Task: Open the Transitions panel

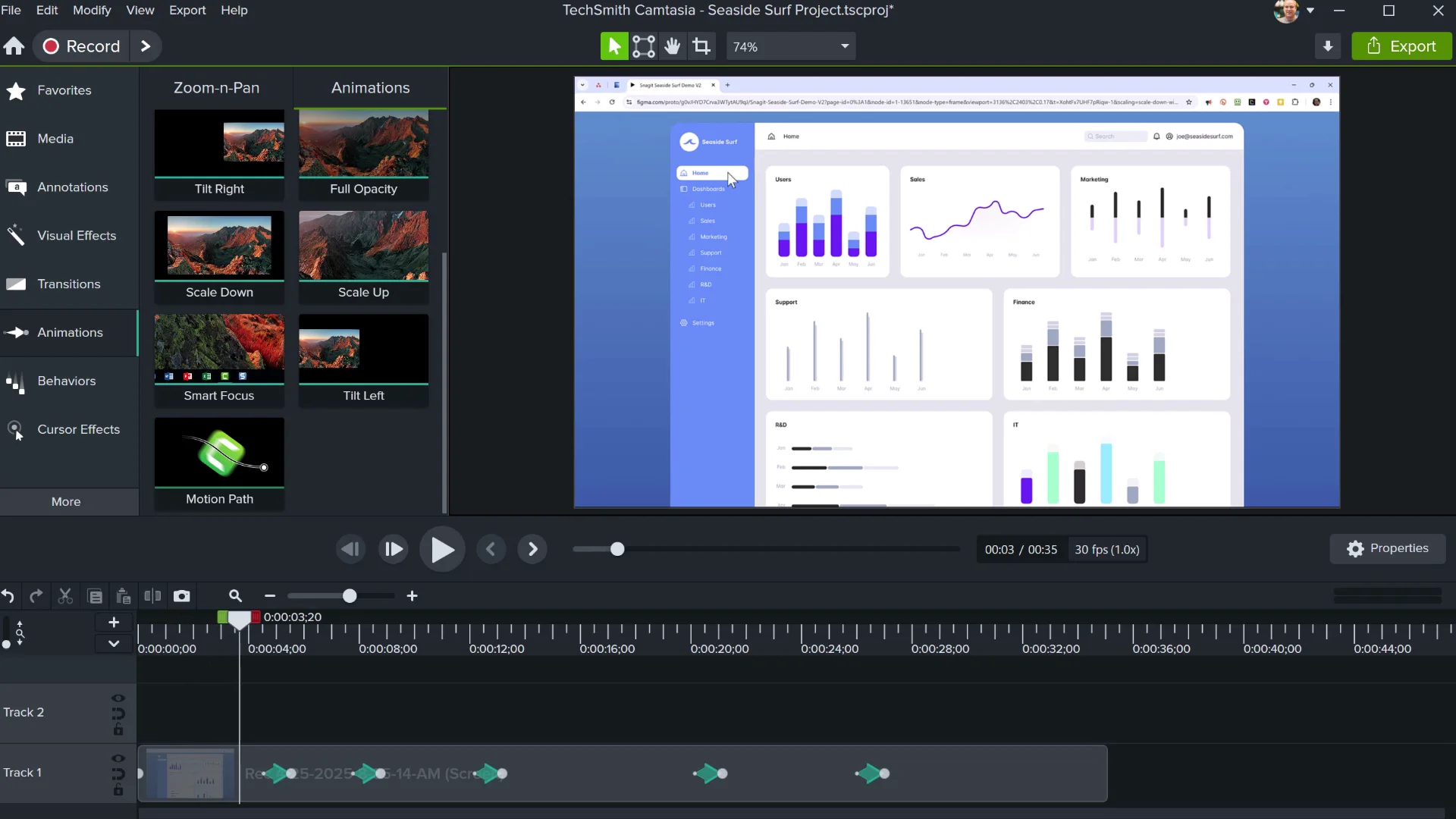Action: pyautogui.click(x=69, y=284)
